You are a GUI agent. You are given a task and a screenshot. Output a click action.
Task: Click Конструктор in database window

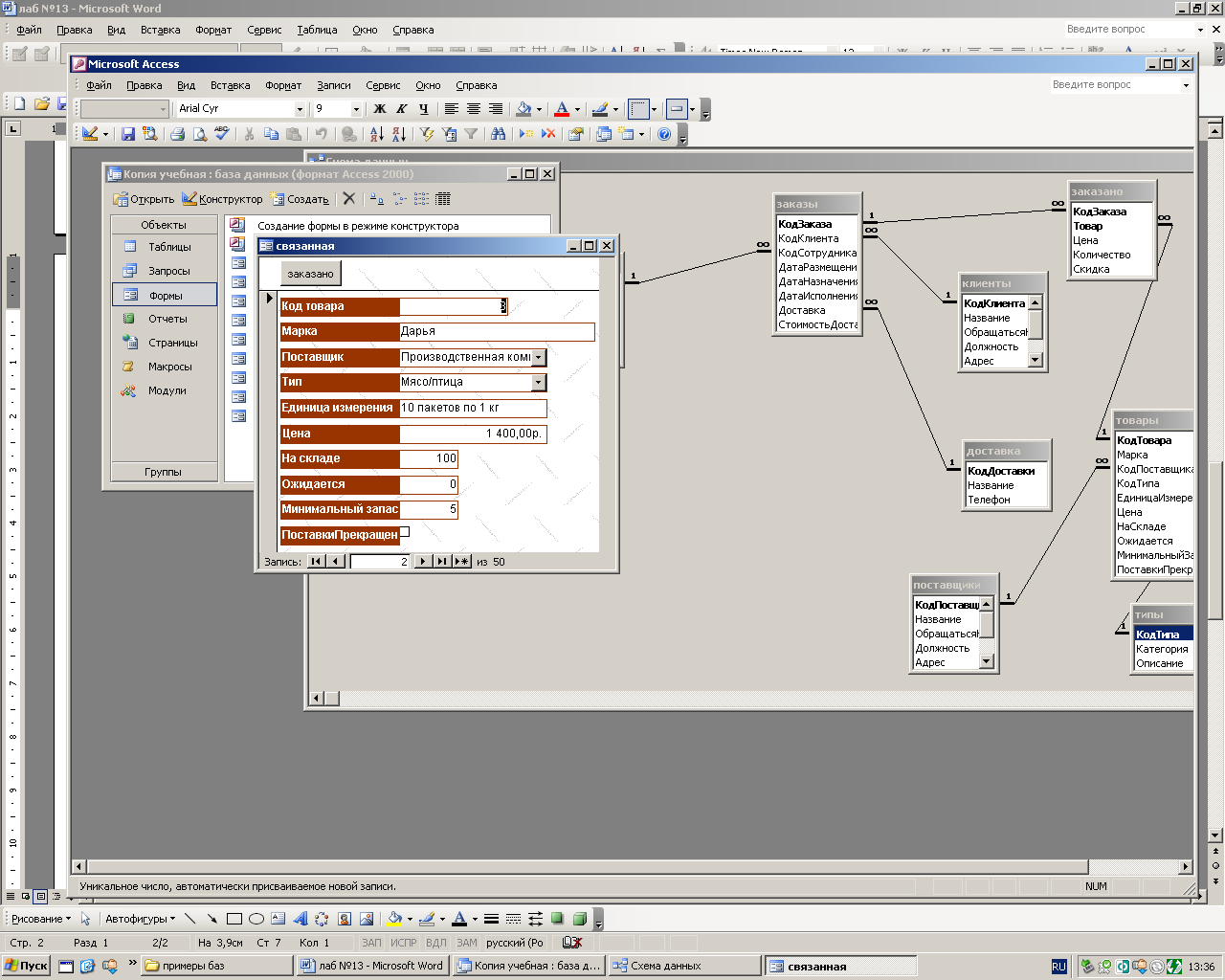pos(222,199)
